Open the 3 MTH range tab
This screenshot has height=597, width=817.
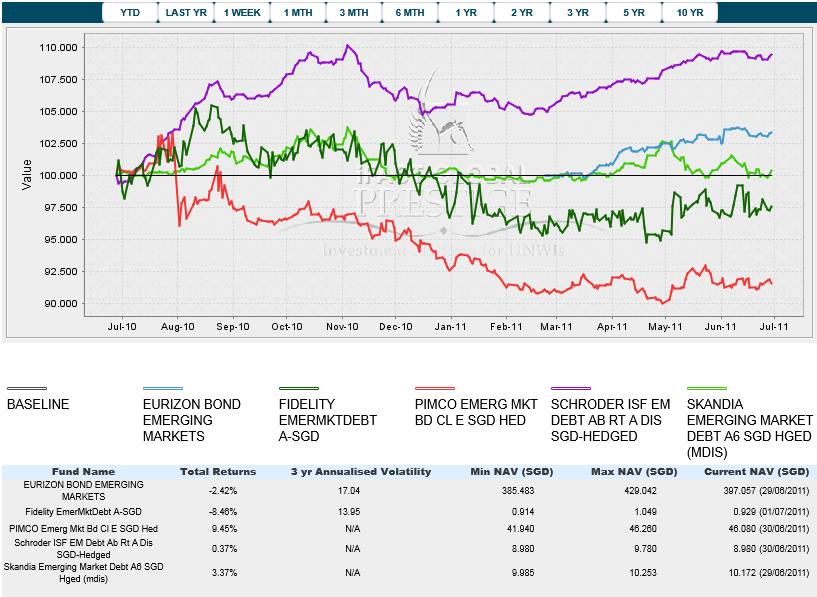click(354, 13)
